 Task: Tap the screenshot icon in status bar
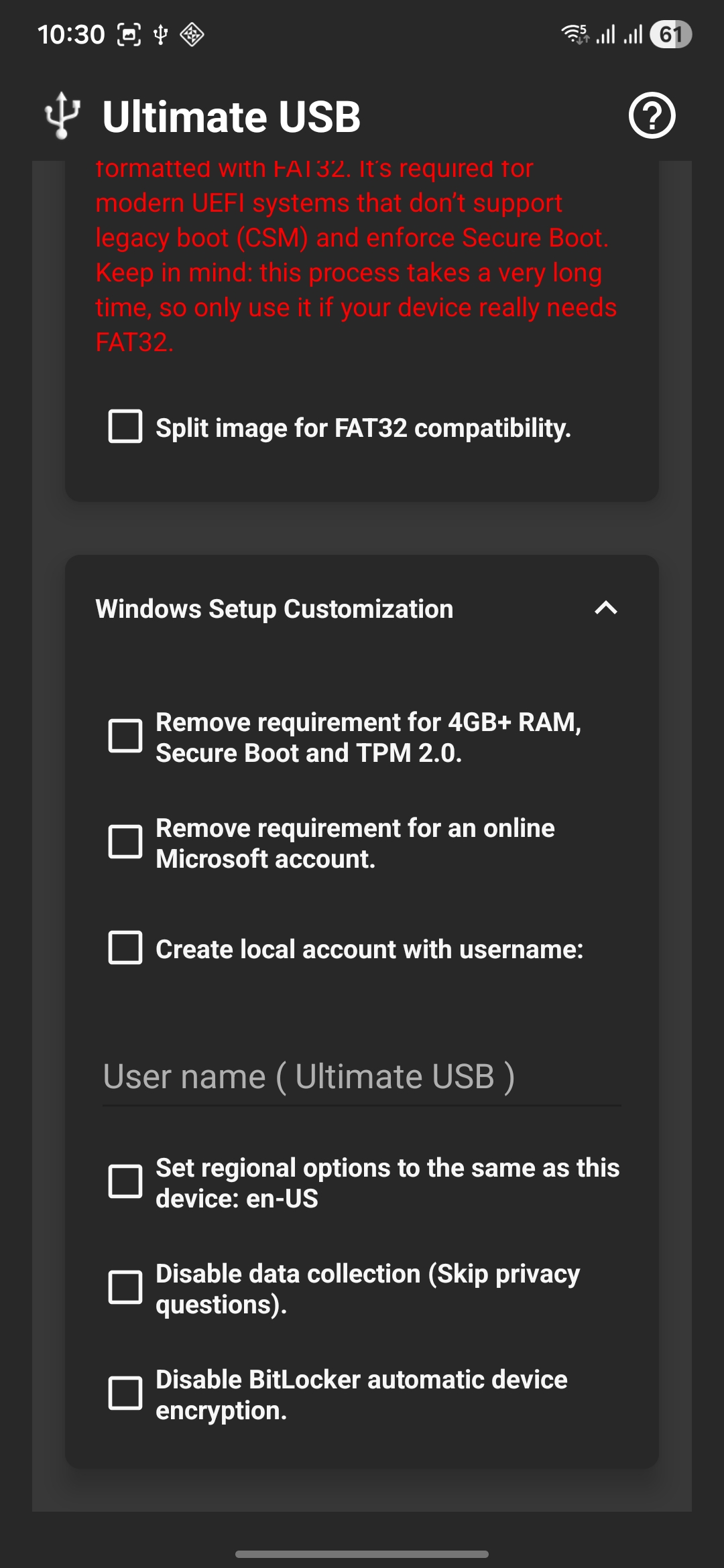(x=129, y=34)
